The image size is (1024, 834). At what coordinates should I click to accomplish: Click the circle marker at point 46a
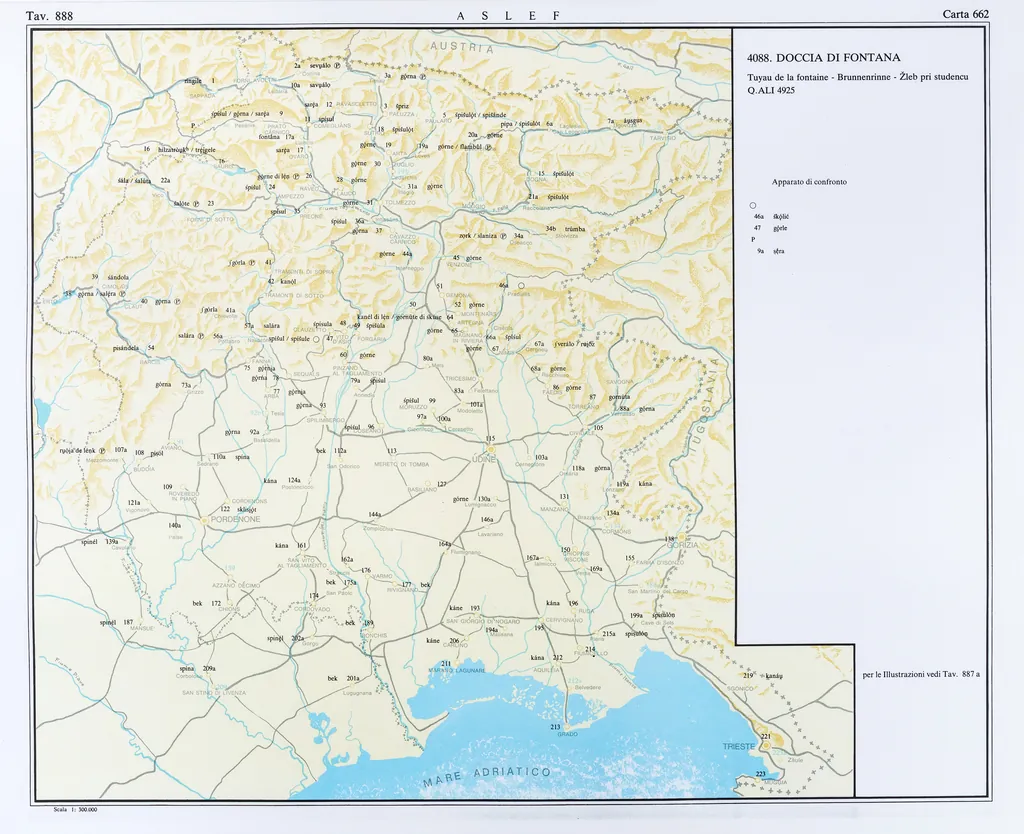click(x=521, y=285)
